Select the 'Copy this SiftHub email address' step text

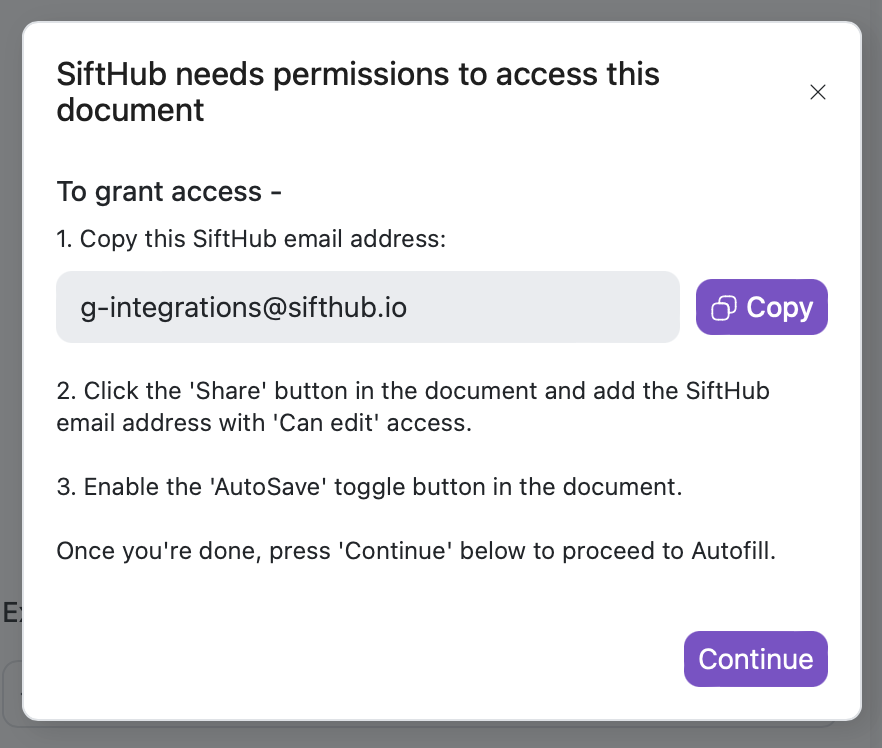(261, 239)
